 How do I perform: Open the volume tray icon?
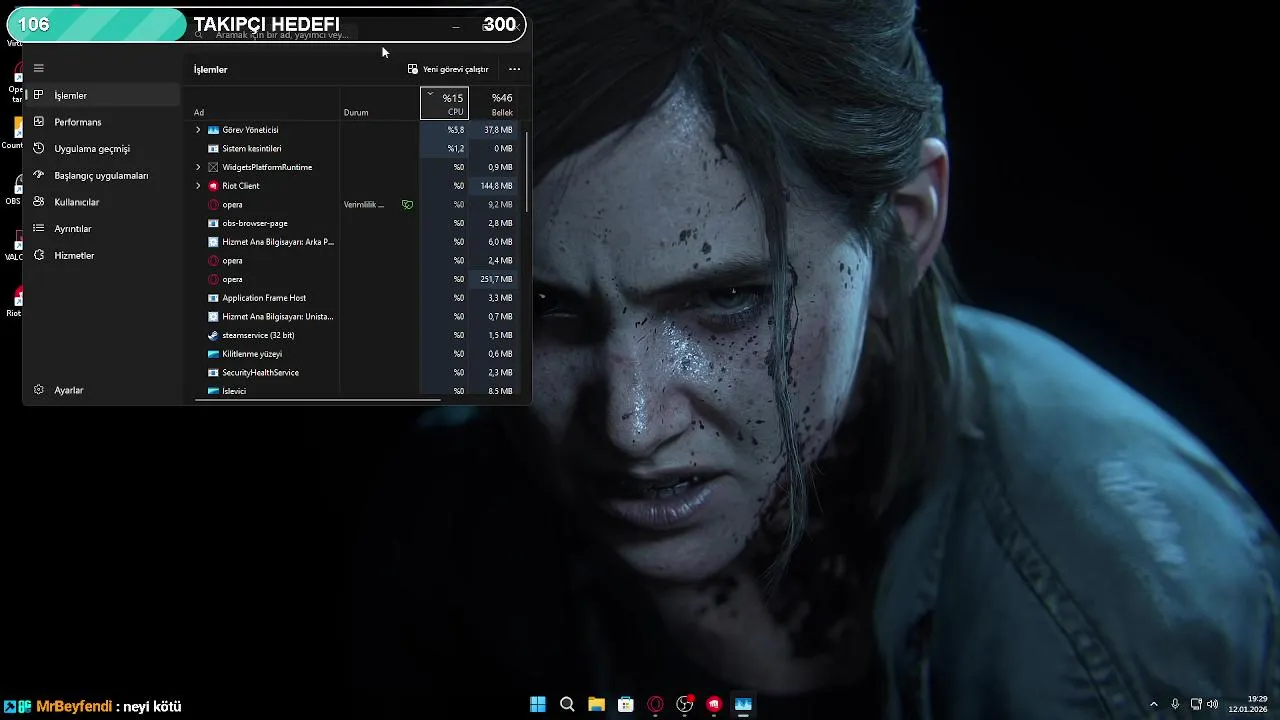point(1212,704)
